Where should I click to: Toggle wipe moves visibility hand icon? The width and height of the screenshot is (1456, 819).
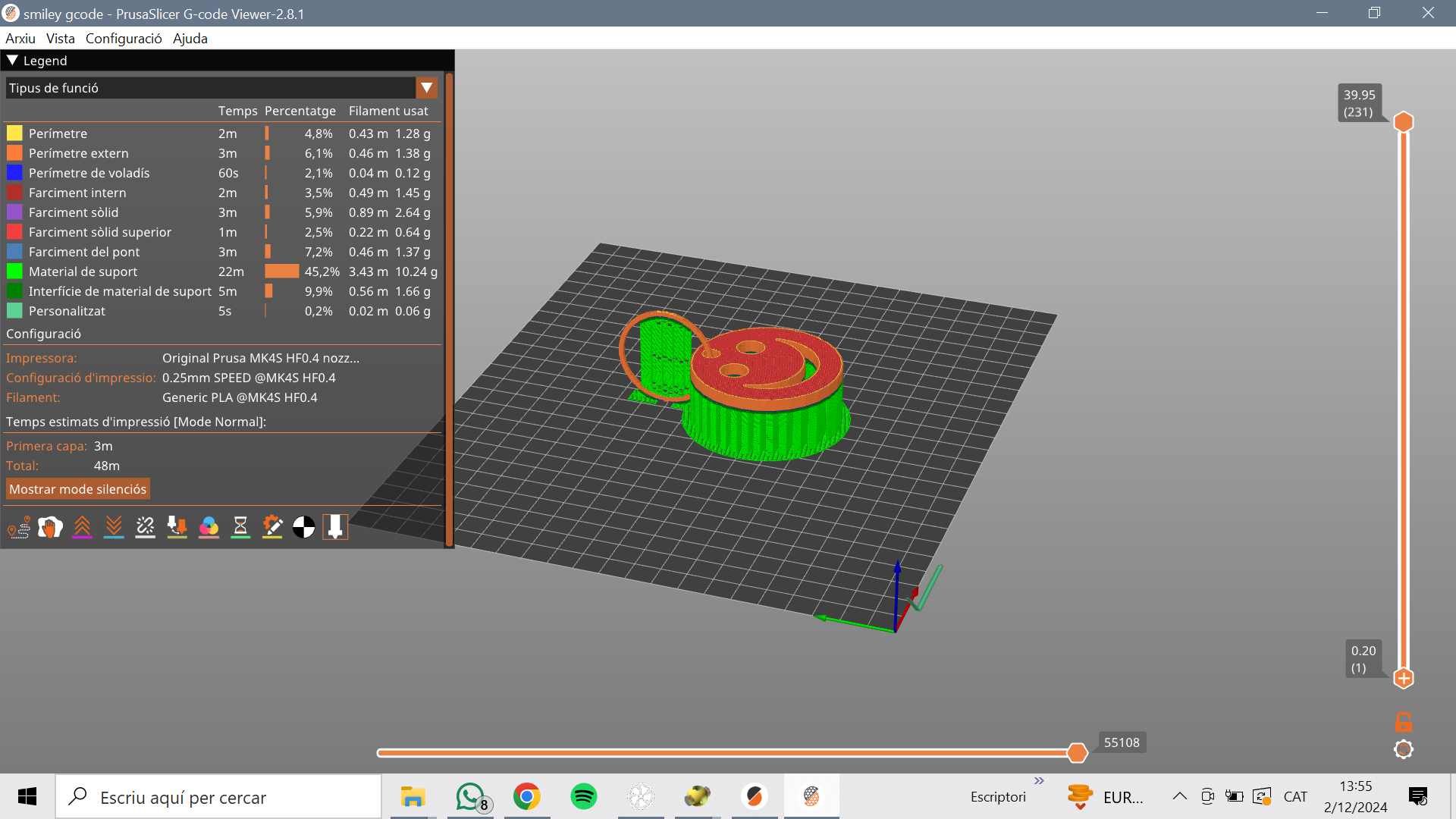coord(50,527)
